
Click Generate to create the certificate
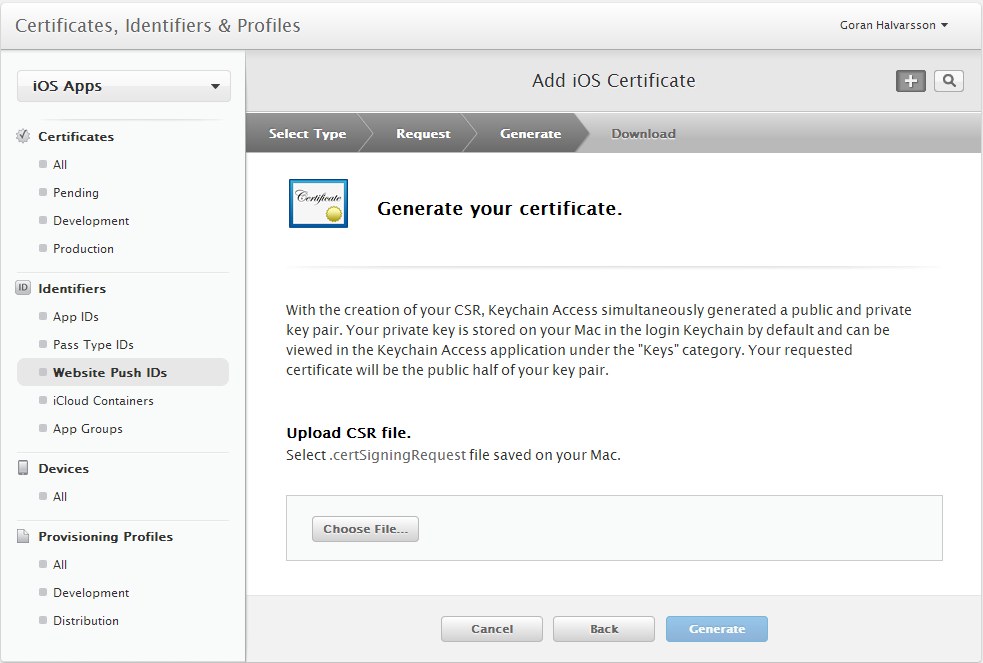(717, 629)
